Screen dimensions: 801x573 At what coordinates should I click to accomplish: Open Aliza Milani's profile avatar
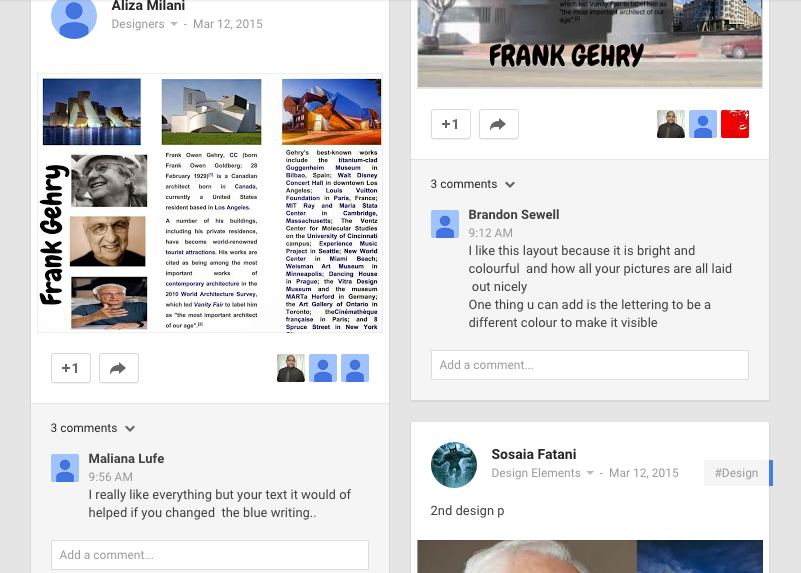pyautogui.click(x=74, y=17)
